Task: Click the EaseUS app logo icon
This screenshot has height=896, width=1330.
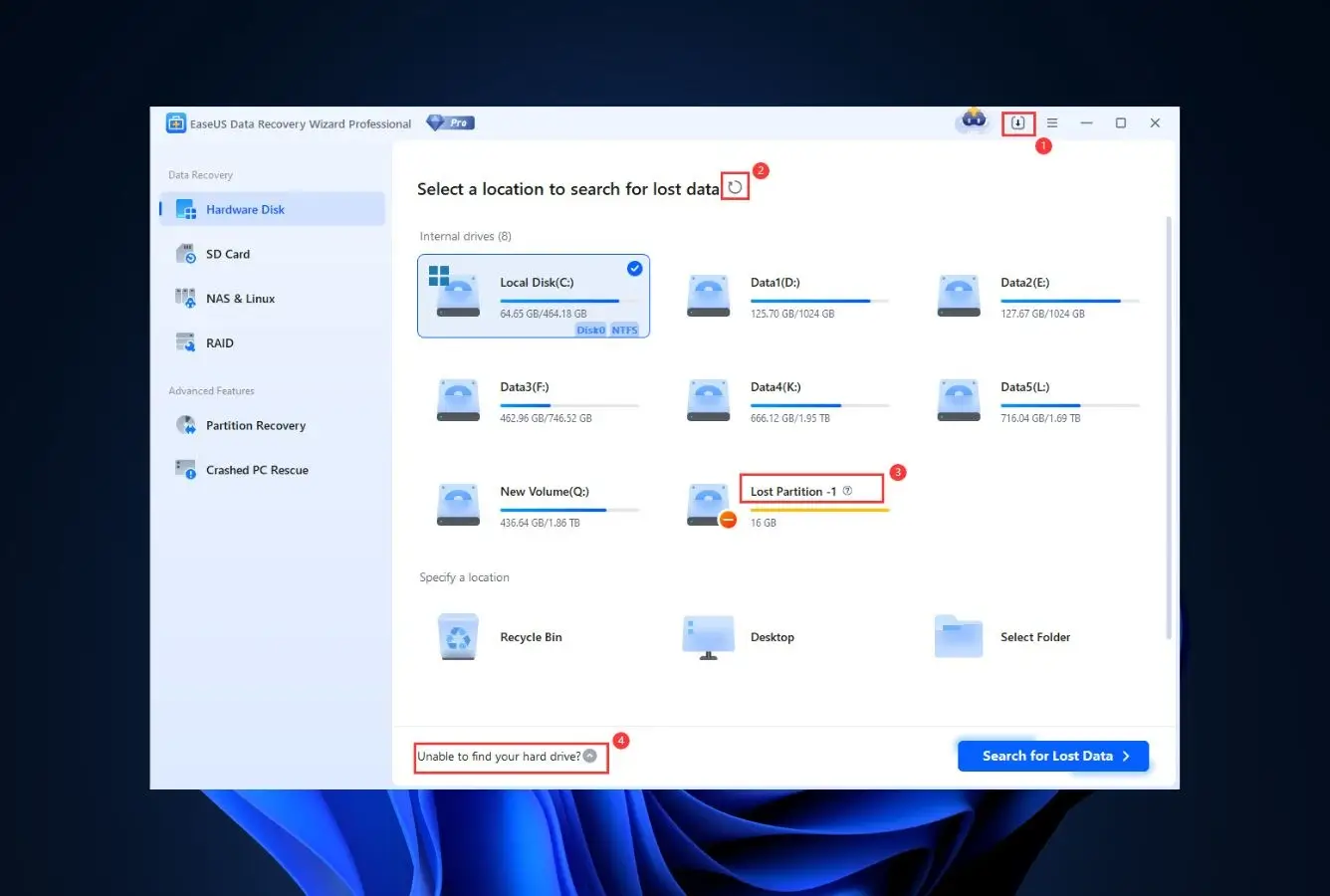Action: tap(176, 123)
